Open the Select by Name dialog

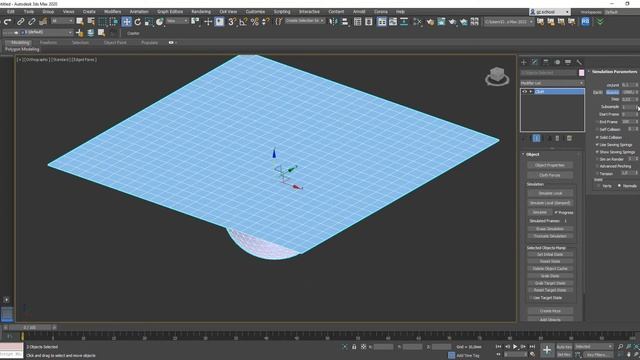pyautogui.click(x=91, y=22)
